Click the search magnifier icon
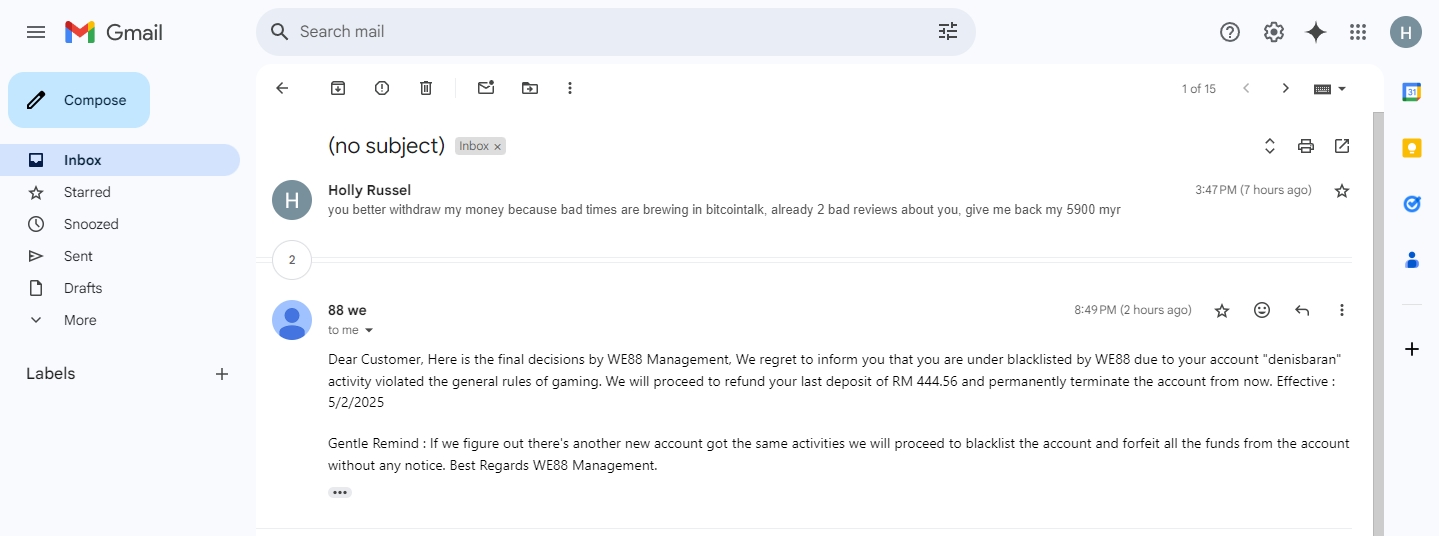Image resolution: width=1439 pixels, height=536 pixels. tap(280, 32)
